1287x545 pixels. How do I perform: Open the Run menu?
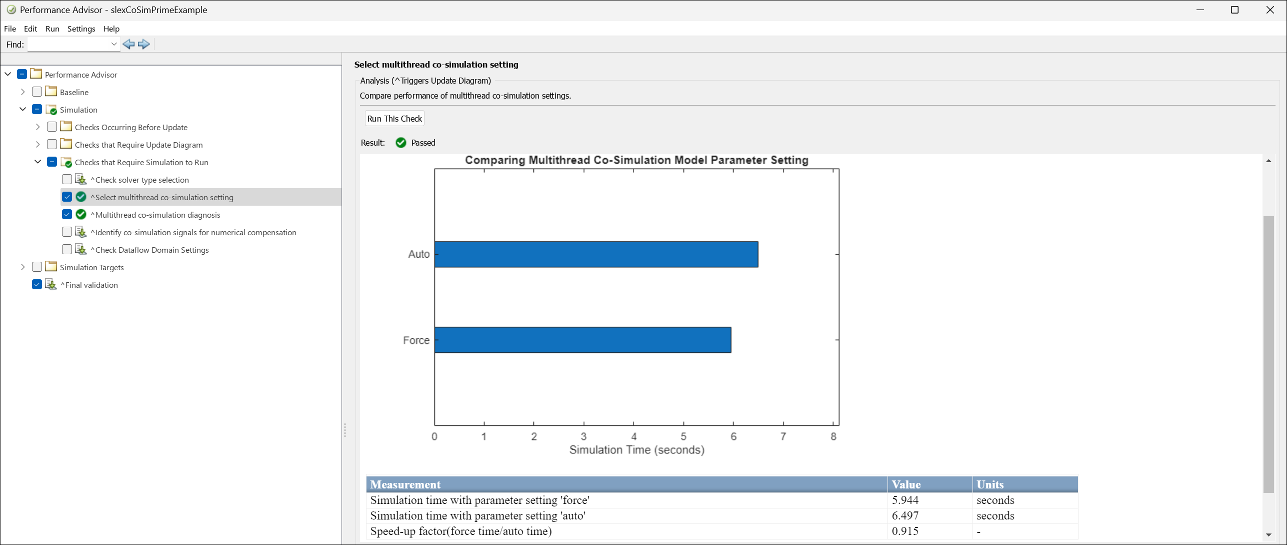(x=52, y=29)
